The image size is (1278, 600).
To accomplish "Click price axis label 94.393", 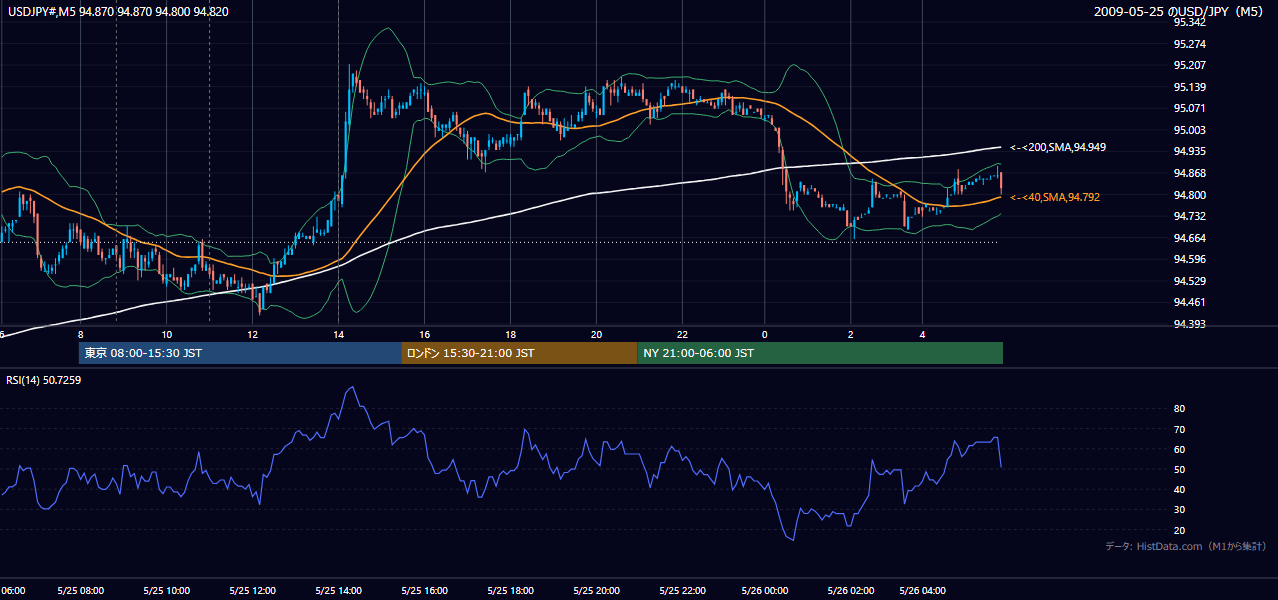I will pos(1189,324).
